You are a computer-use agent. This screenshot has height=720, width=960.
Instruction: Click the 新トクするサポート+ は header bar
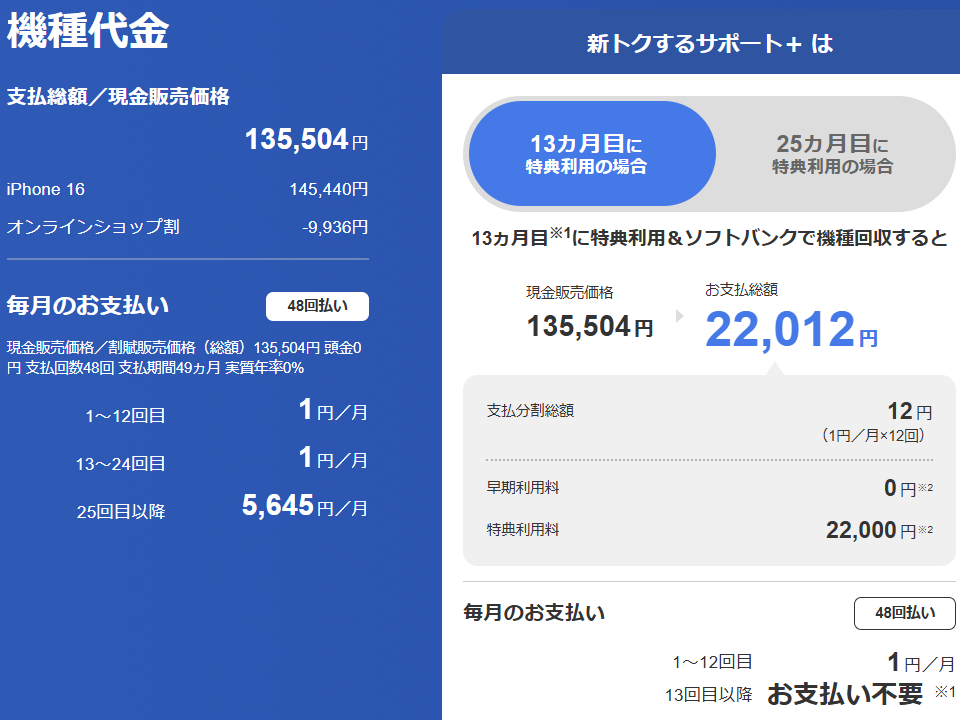point(700,44)
